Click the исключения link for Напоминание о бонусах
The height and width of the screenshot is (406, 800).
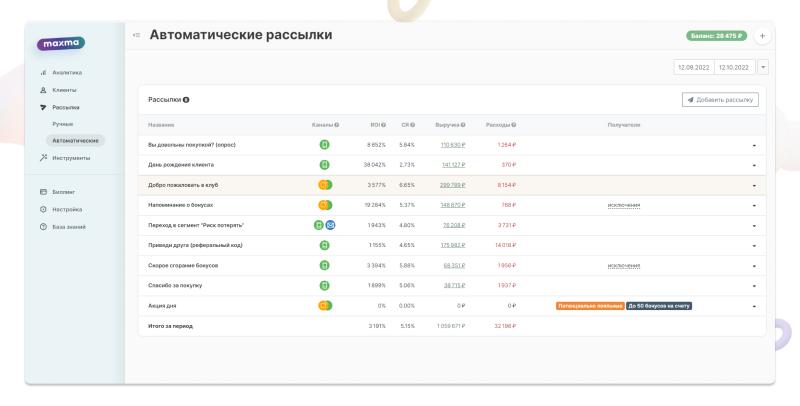click(x=623, y=205)
